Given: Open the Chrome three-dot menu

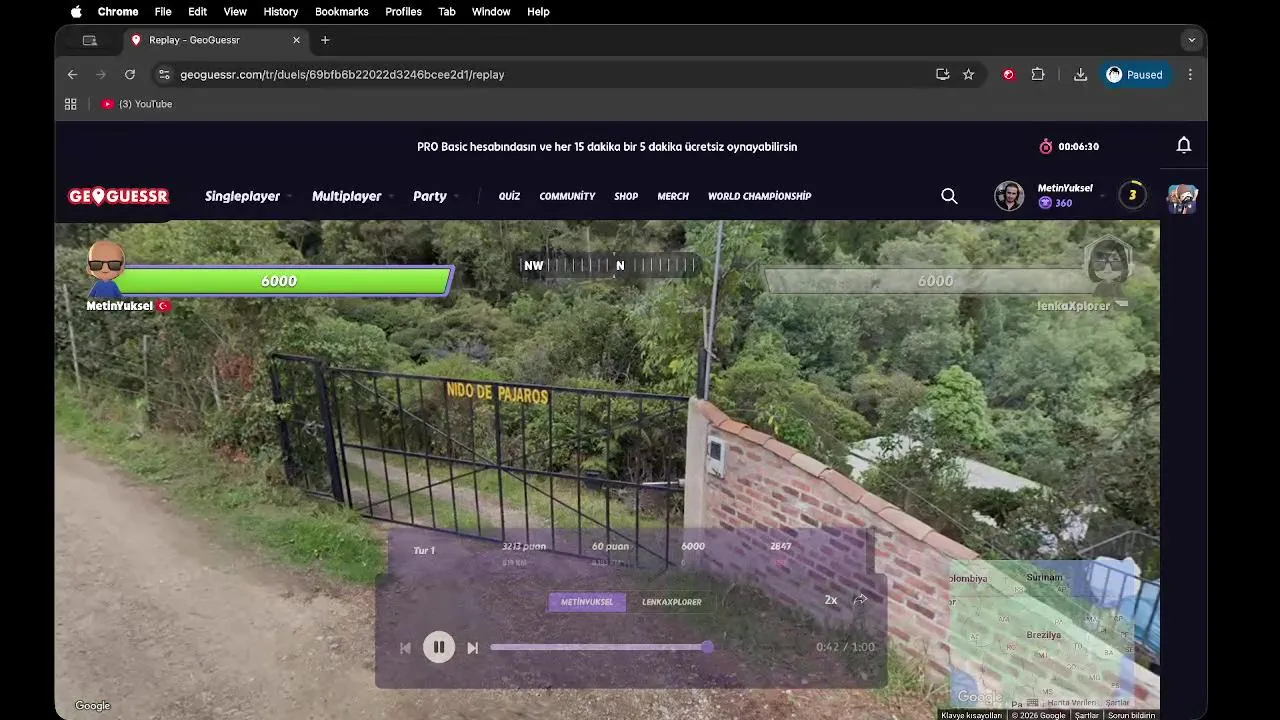Looking at the screenshot, I should click(1190, 74).
